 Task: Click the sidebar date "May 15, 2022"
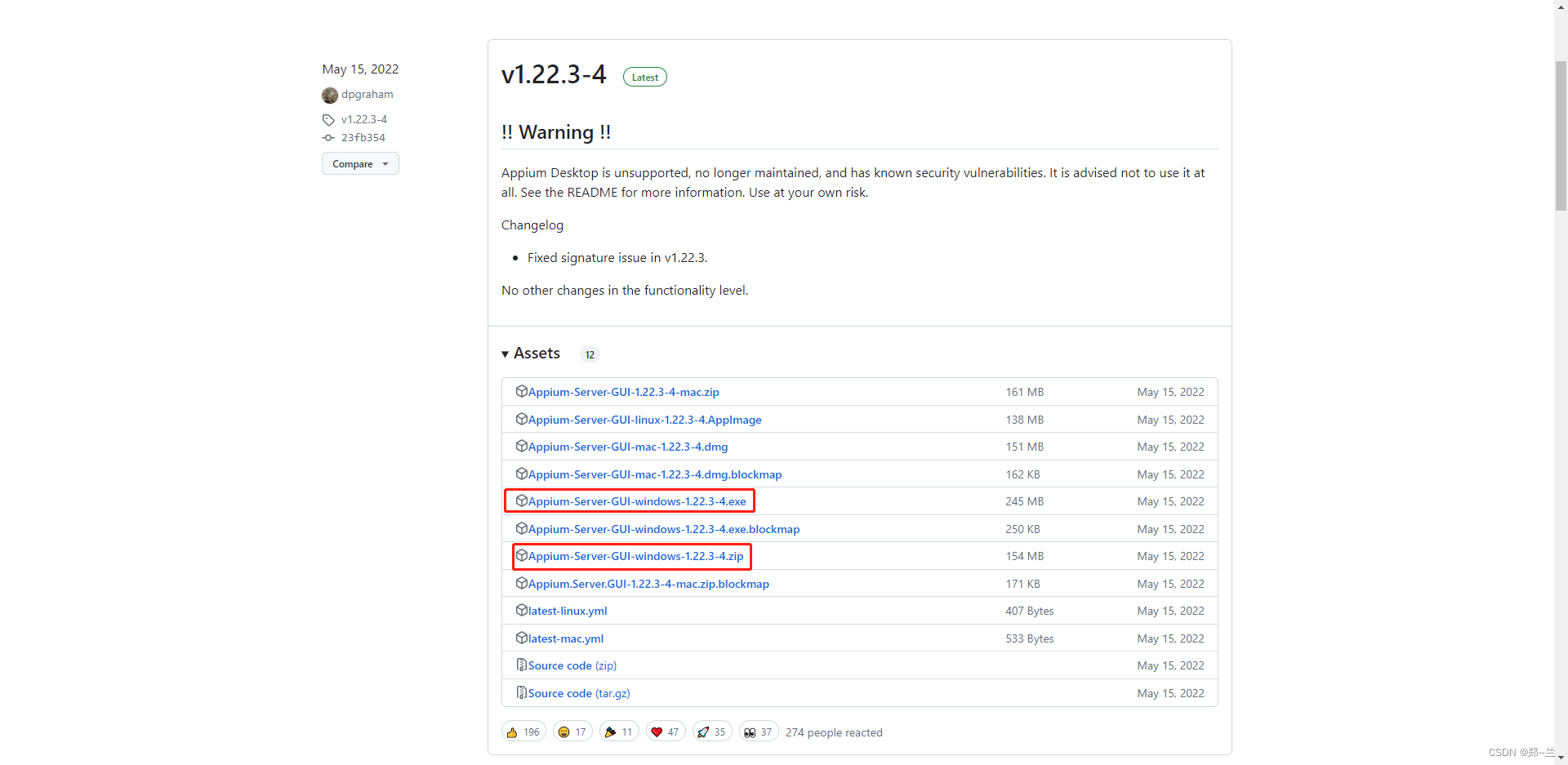[x=360, y=69]
